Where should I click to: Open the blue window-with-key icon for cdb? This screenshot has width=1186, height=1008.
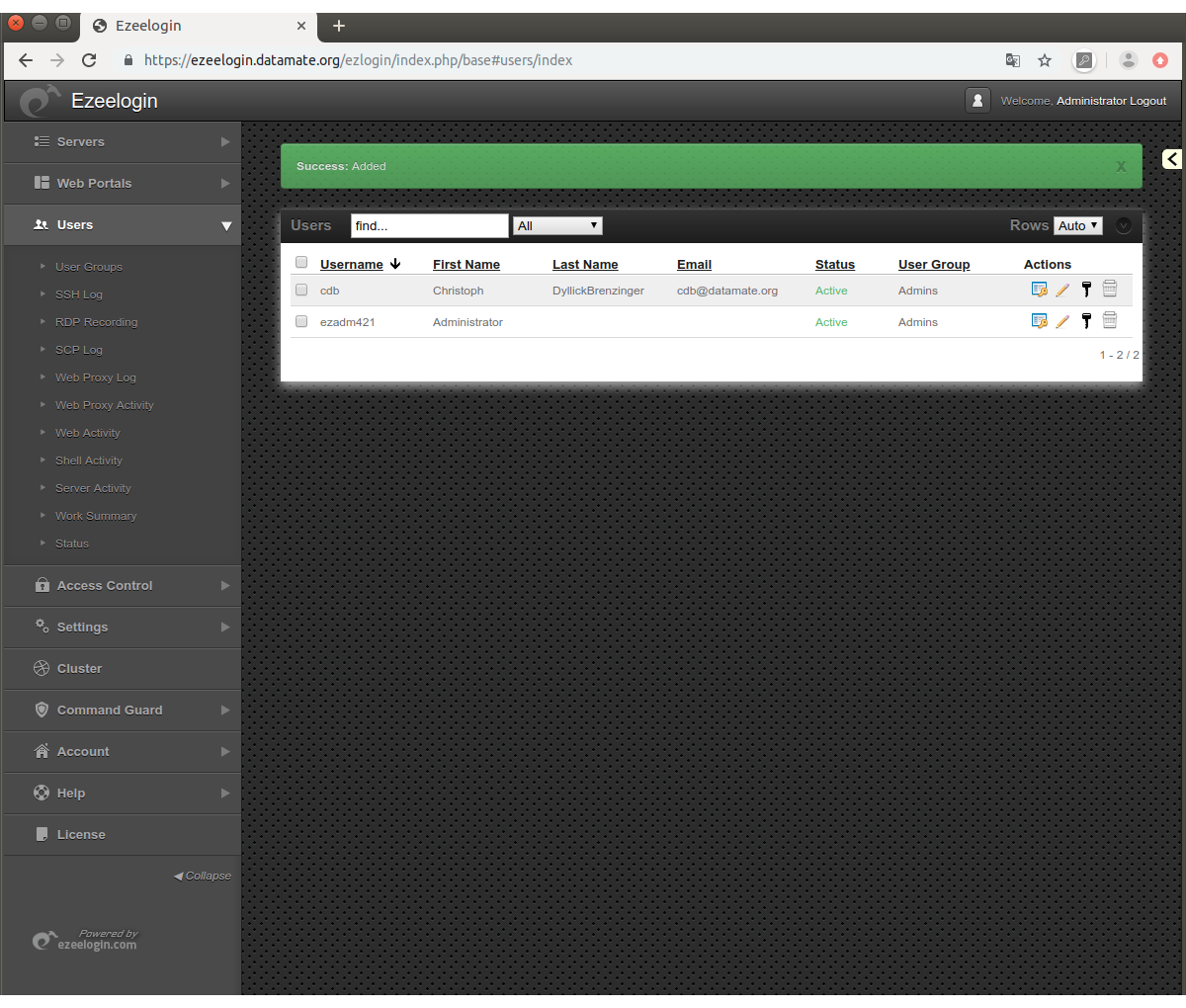(1039, 290)
